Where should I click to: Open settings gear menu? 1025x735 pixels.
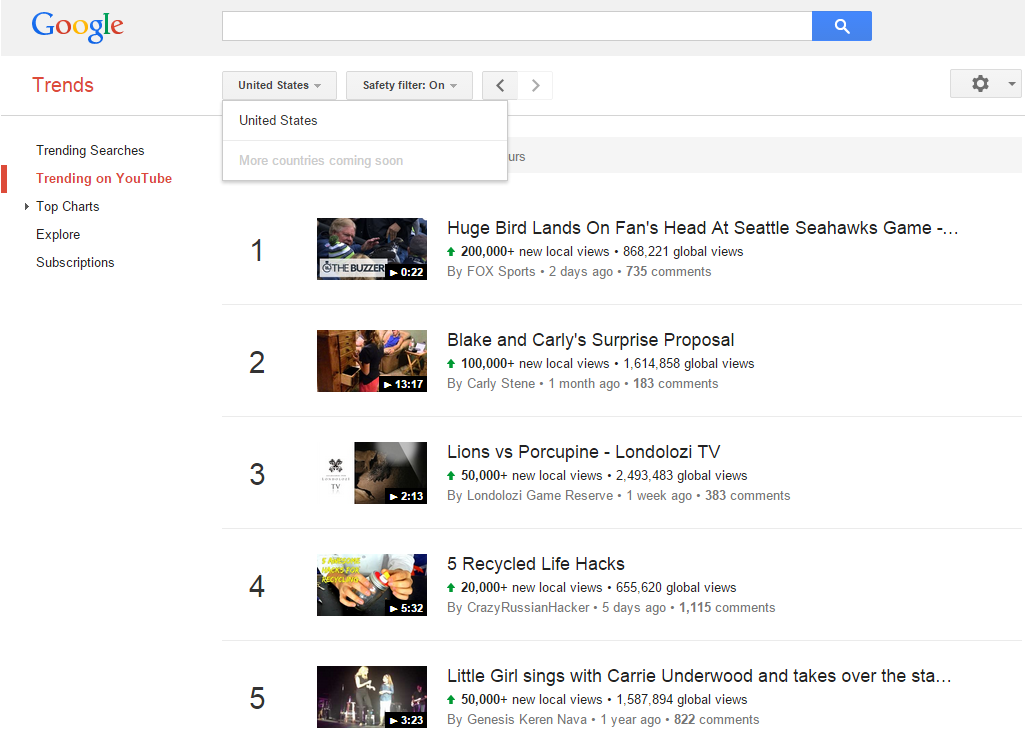(980, 84)
